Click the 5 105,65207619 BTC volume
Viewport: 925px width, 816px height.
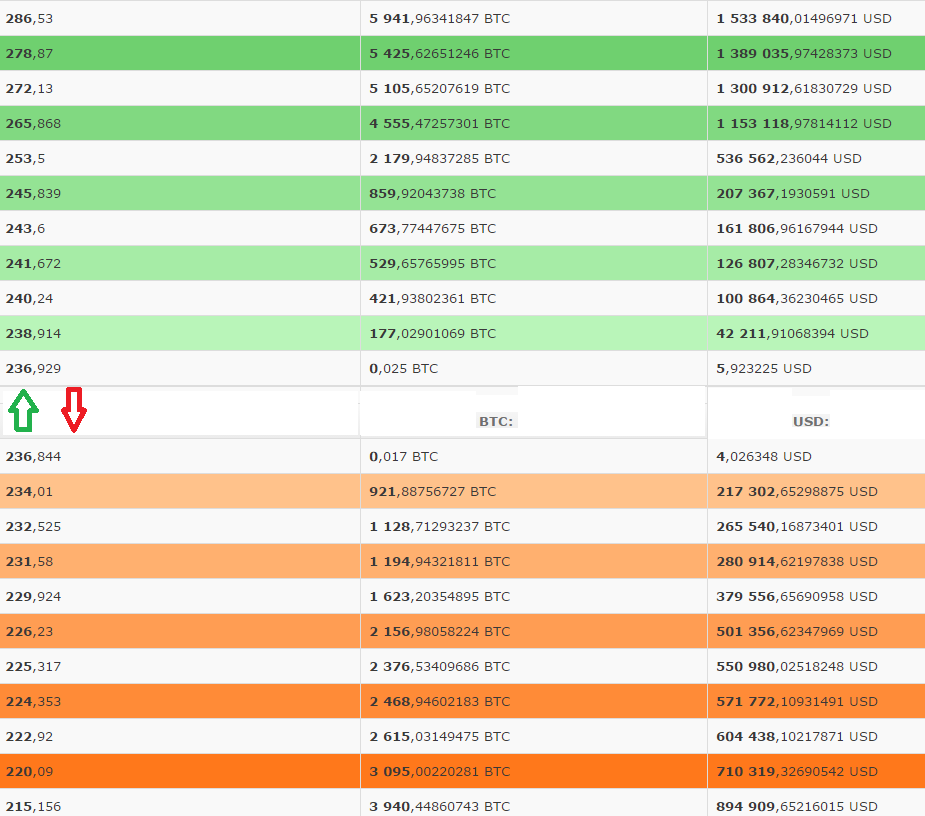point(439,89)
